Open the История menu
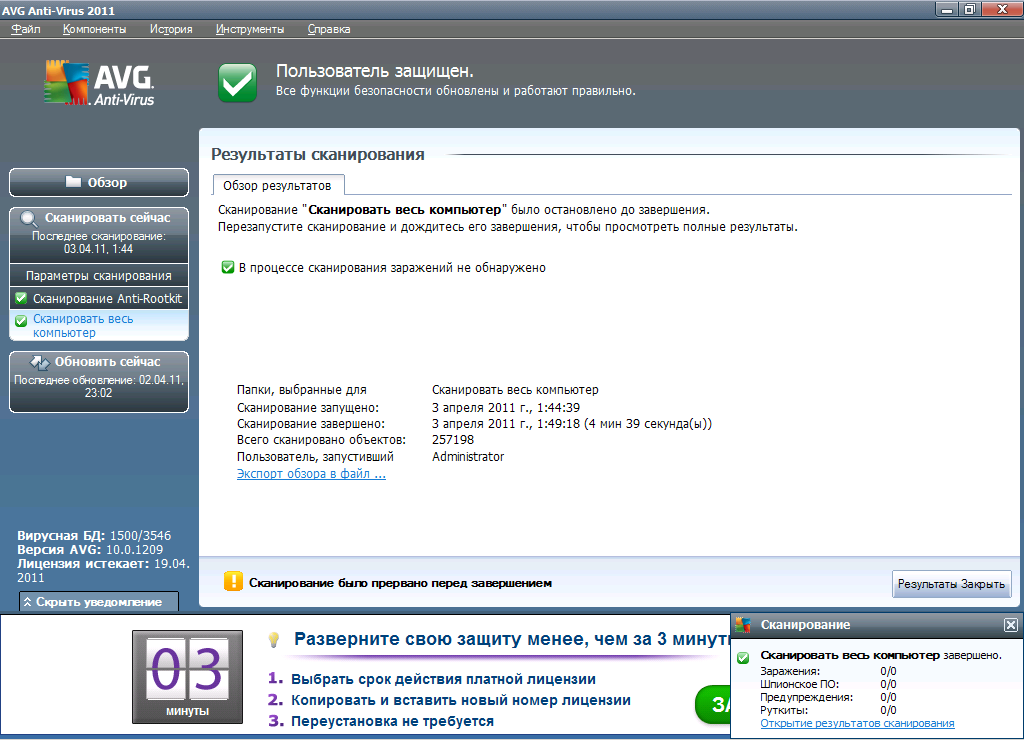The height and width of the screenshot is (741, 1024). coord(171,29)
